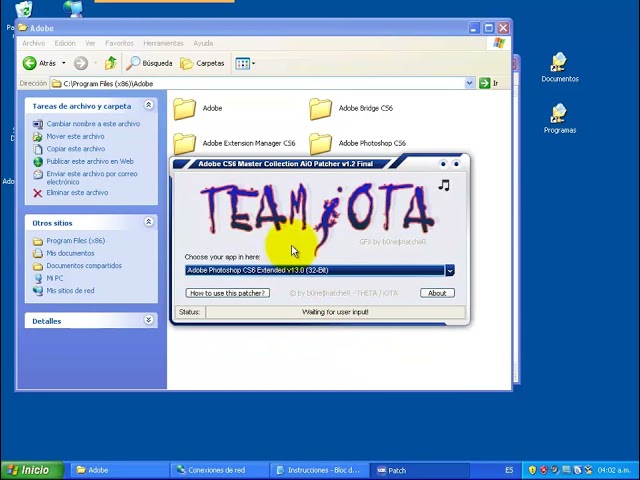640x480 pixels.
Task: Minimize the Adobe Explorer window
Action: [x=474, y=28]
